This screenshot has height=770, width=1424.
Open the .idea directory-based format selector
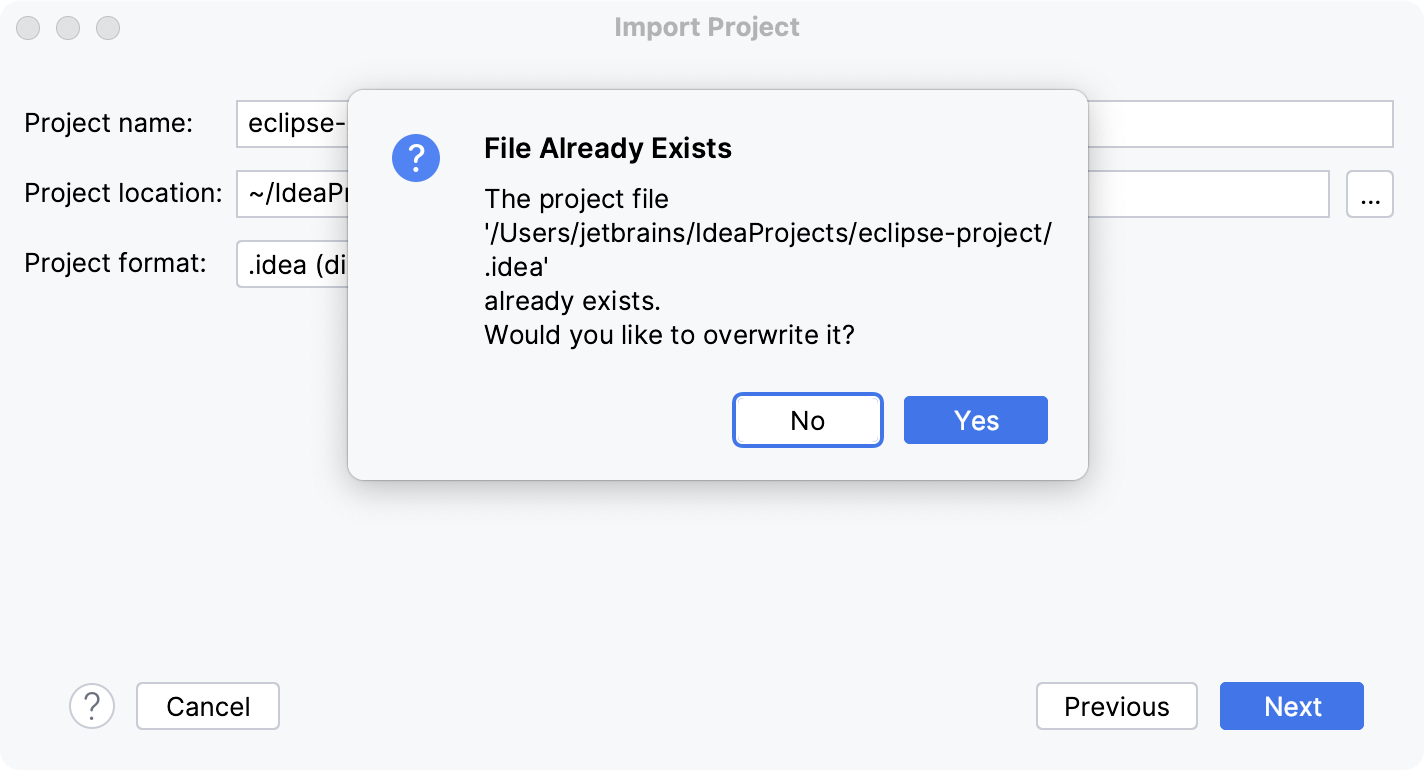coord(290,264)
